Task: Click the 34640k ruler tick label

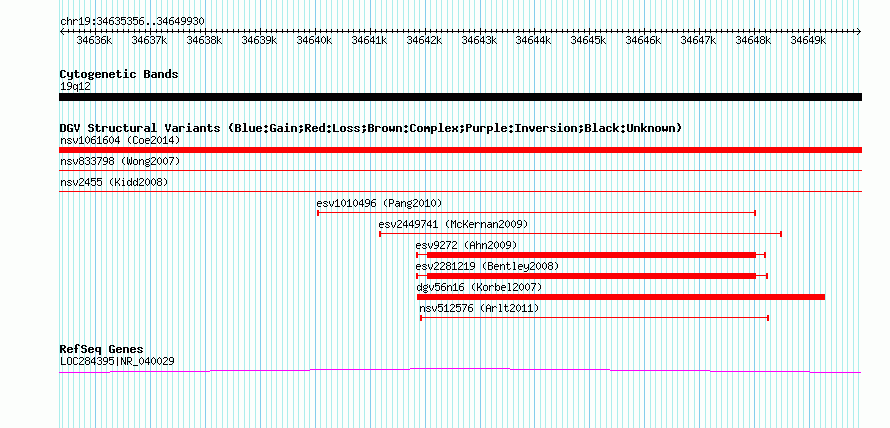Action: tap(313, 40)
